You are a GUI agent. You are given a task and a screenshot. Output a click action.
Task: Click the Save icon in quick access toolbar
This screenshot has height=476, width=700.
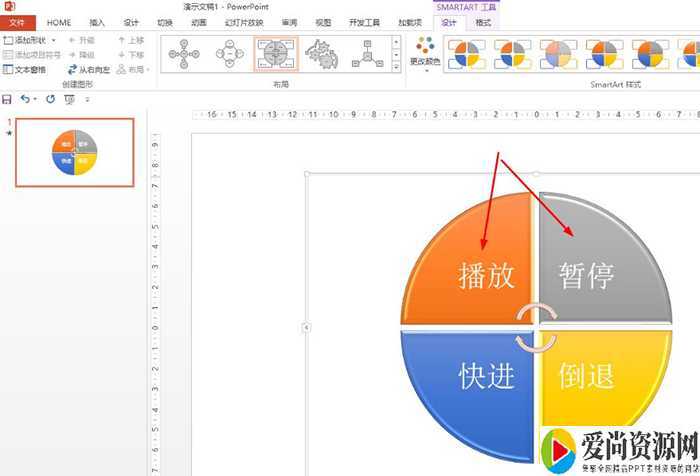point(8,100)
